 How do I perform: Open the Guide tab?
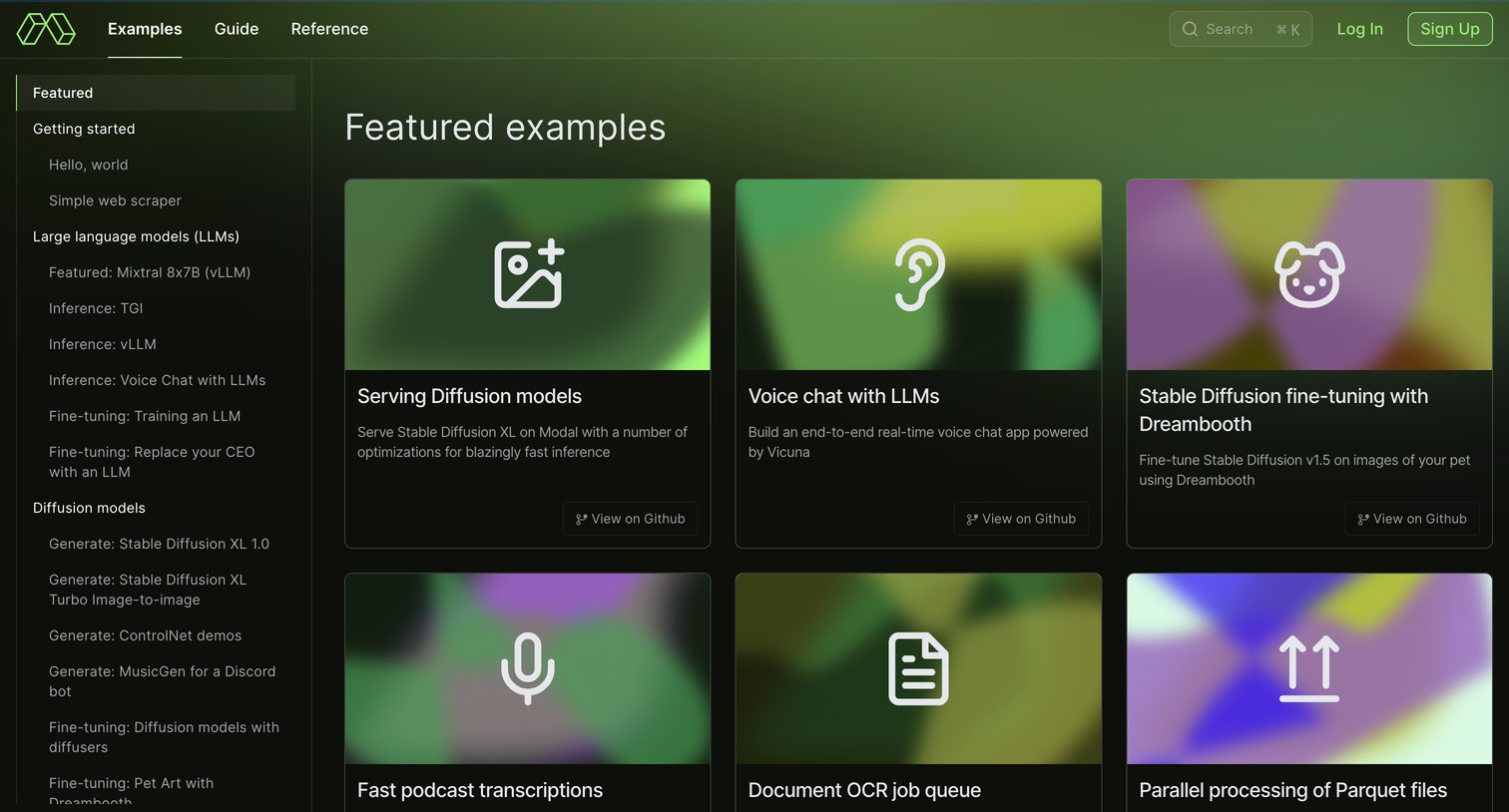coord(237,29)
